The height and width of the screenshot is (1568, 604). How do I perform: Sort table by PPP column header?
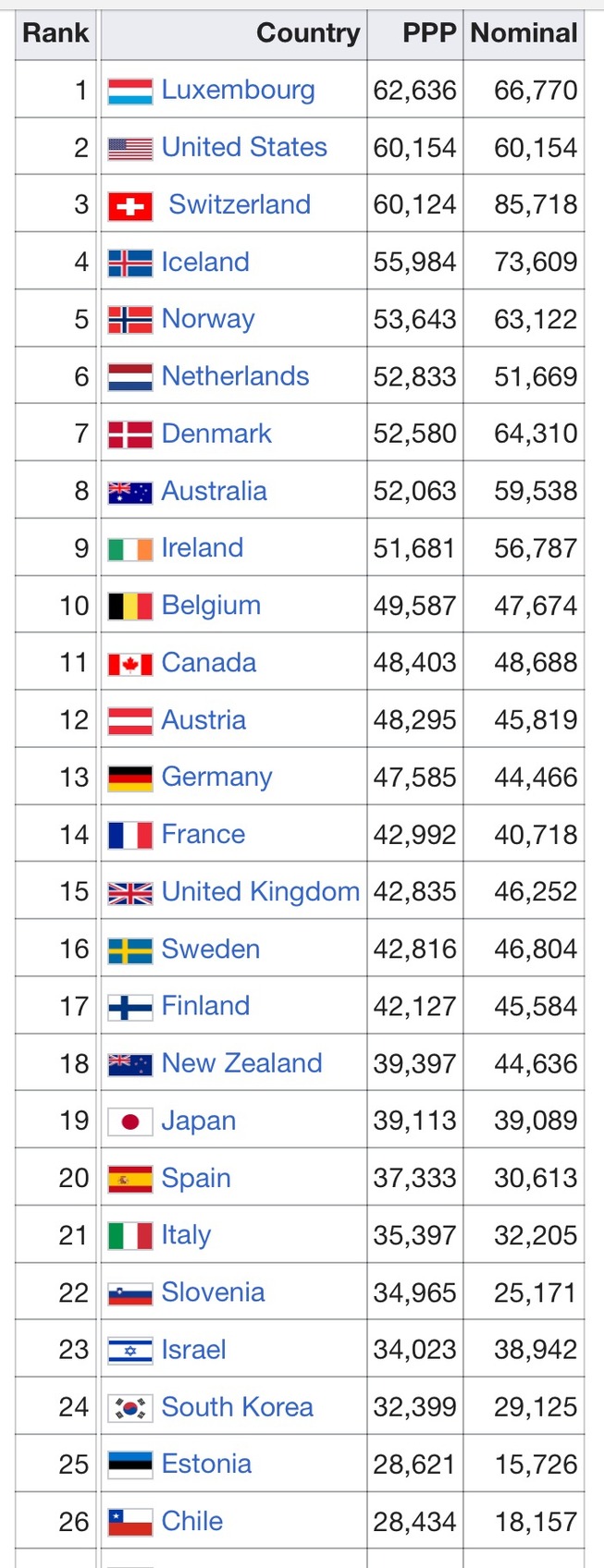tap(428, 33)
